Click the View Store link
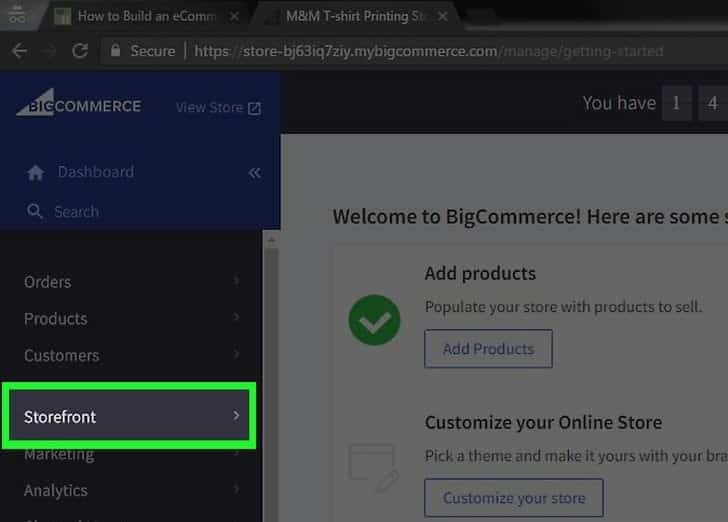 coord(209,108)
